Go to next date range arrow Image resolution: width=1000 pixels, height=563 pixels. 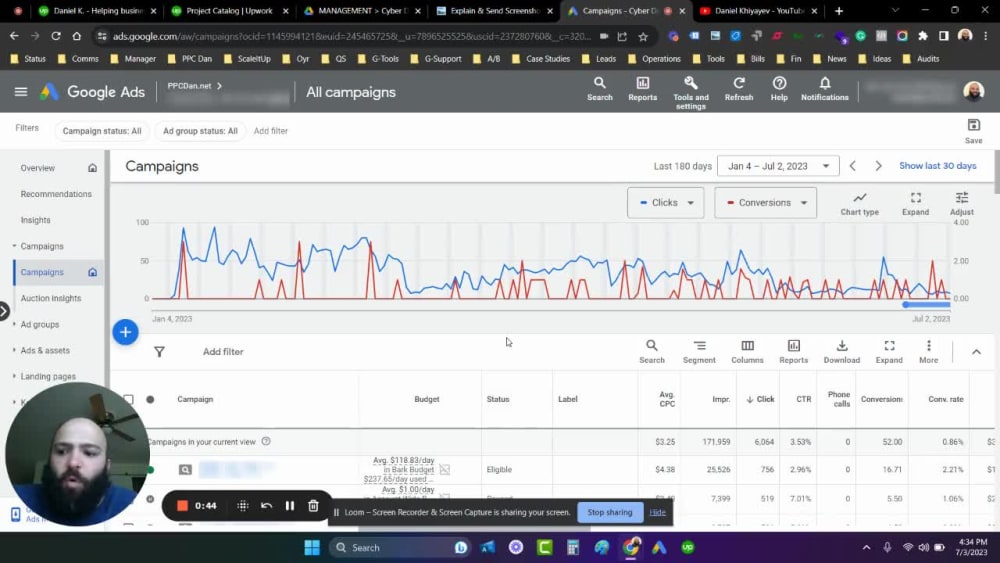pyautogui.click(x=878, y=166)
